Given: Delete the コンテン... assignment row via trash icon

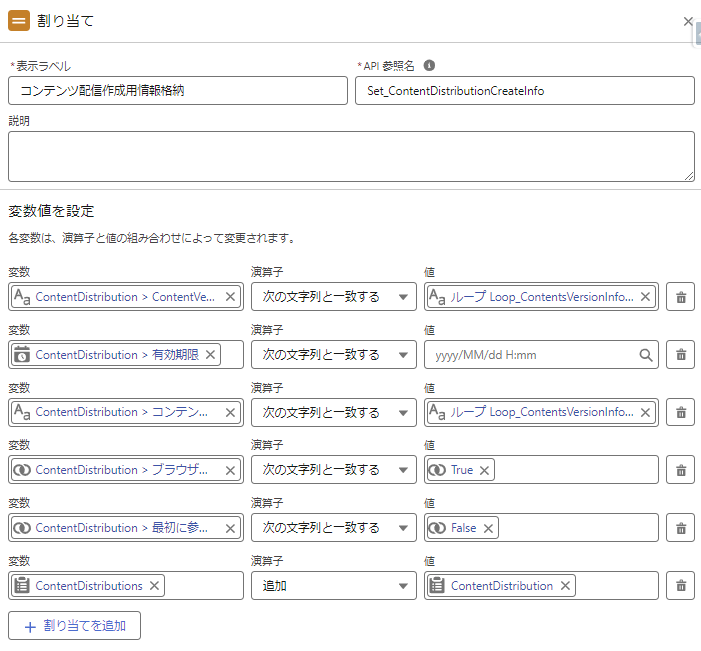Looking at the screenshot, I should [680, 412].
